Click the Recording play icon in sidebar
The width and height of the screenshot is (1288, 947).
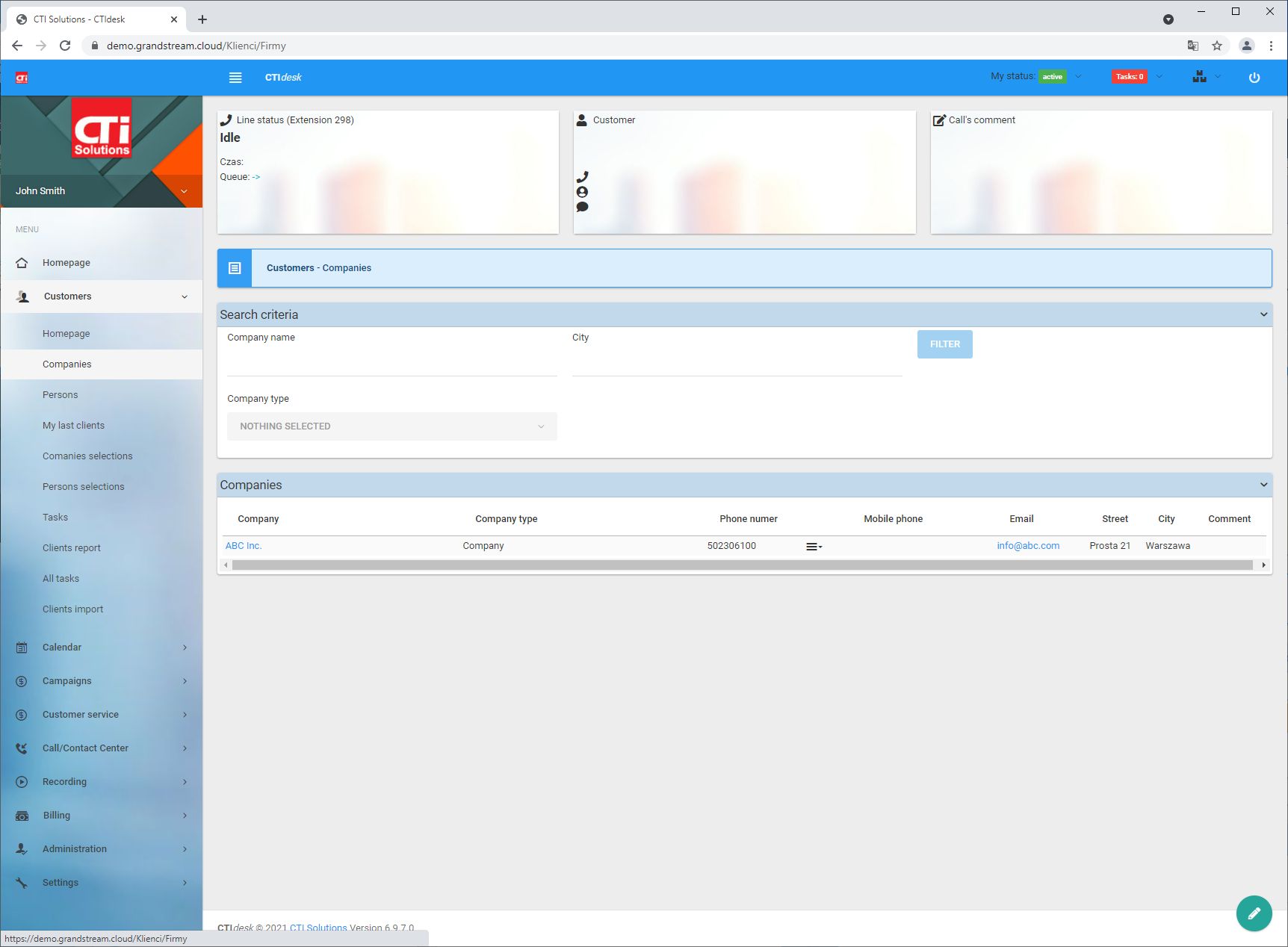tap(22, 782)
